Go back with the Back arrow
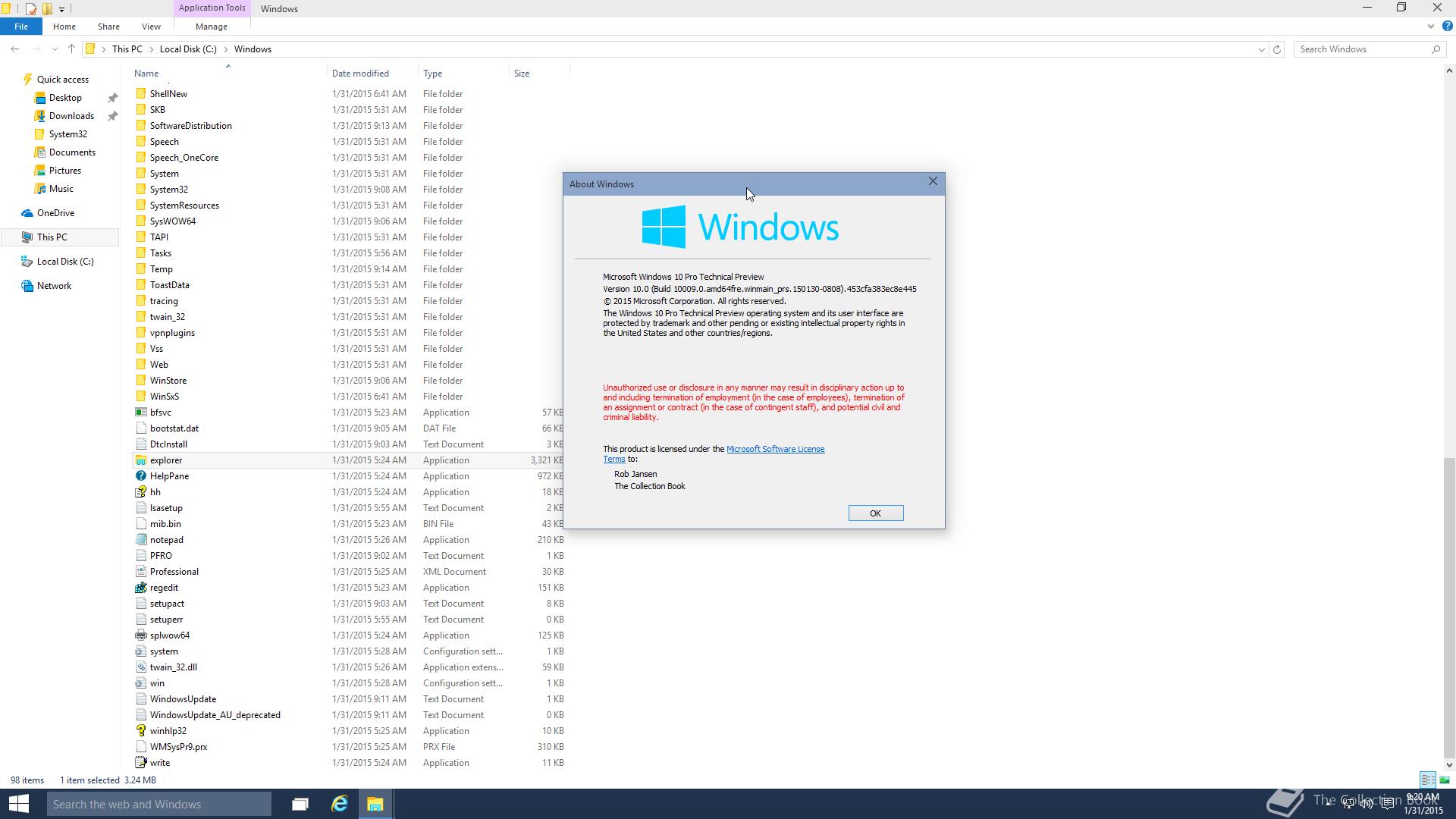The width and height of the screenshot is (1456, 819). coord(15,49)
